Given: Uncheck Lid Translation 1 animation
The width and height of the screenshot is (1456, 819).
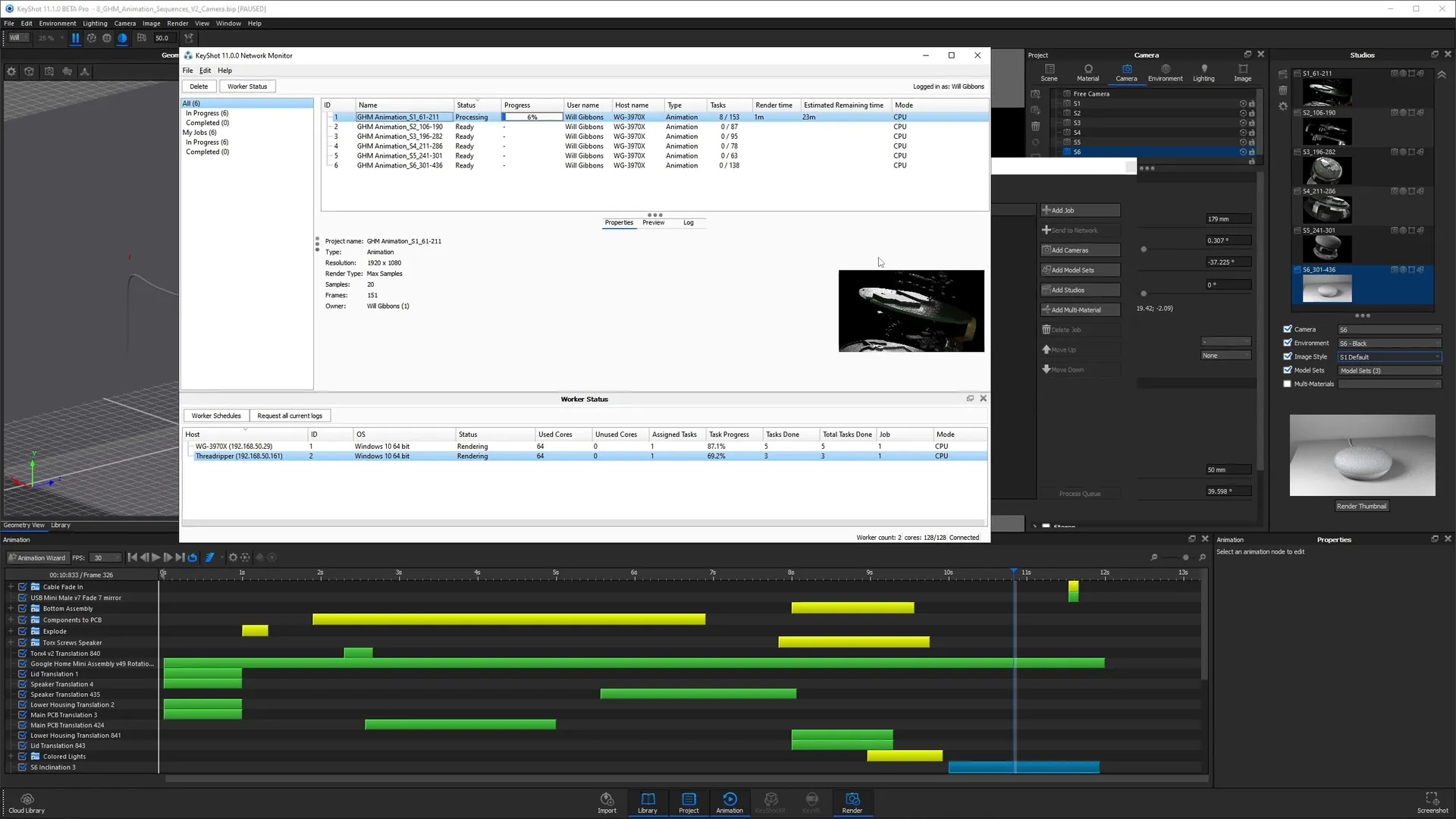Looking at the screenshot, I should click(23, 674).
